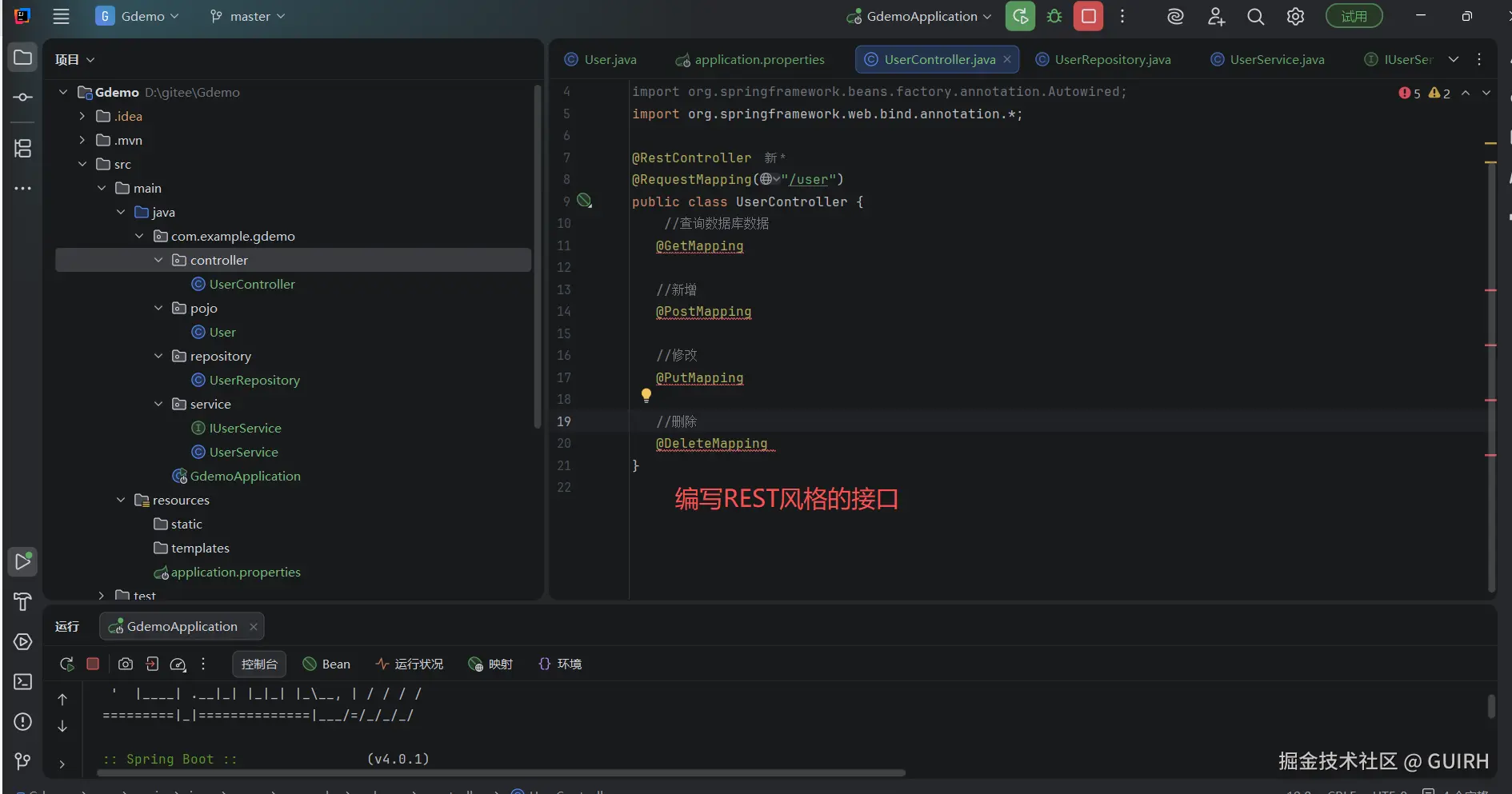1512x794 pixels.
Task: Show intention actions light bulb
Action: coord(646,394)
